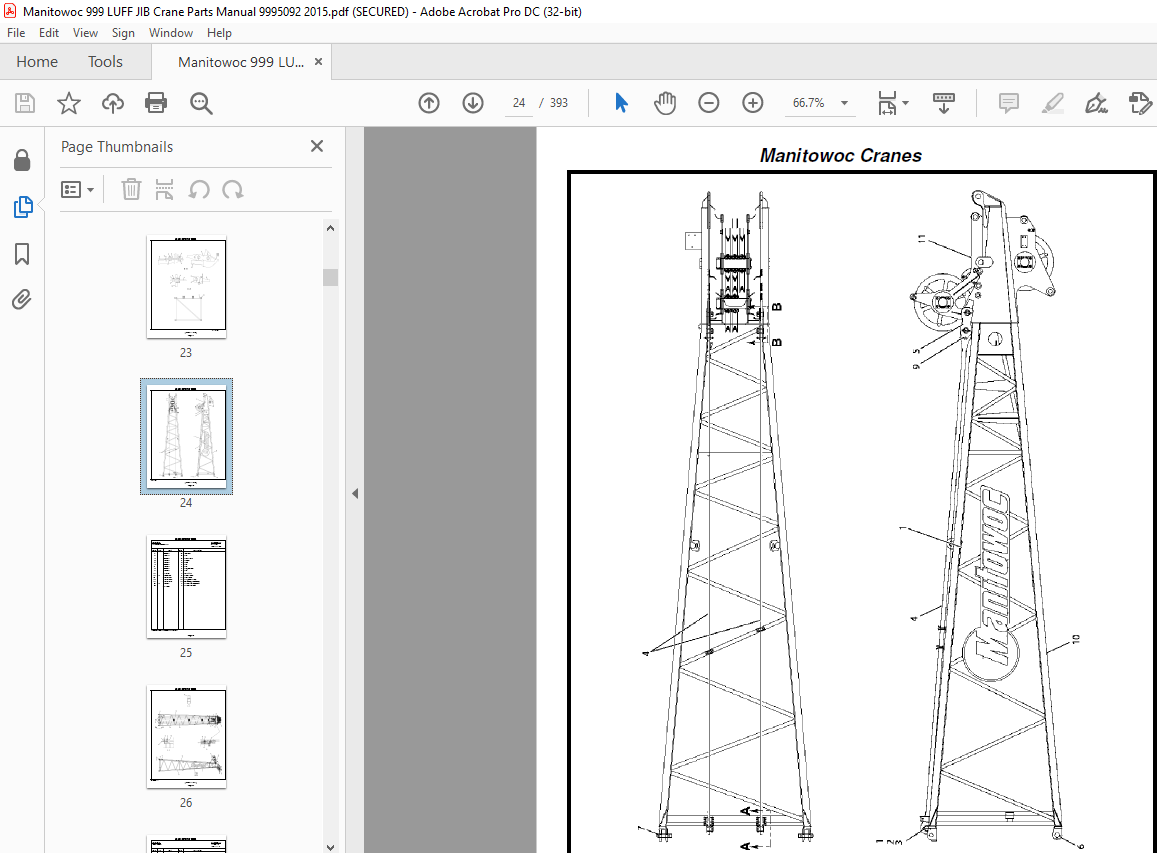Screen dimensions: 1157x853
Task: Close the Manitowoc 999 document tab
Action: point(319,62)
